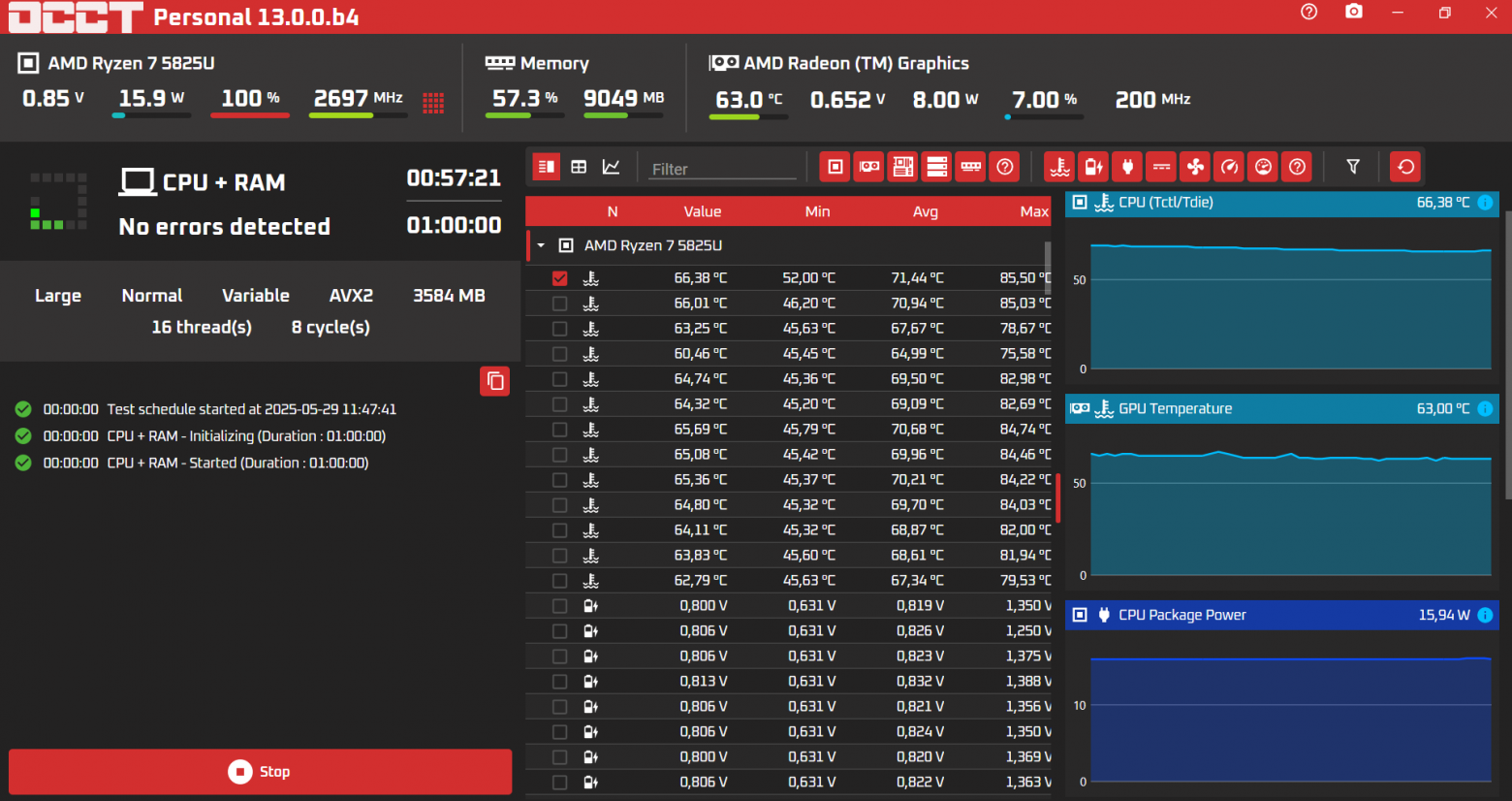Screen dimensions: 1512x801
Task: Toggle the fan speed sensor type filter
Action: click(1195, 167)
